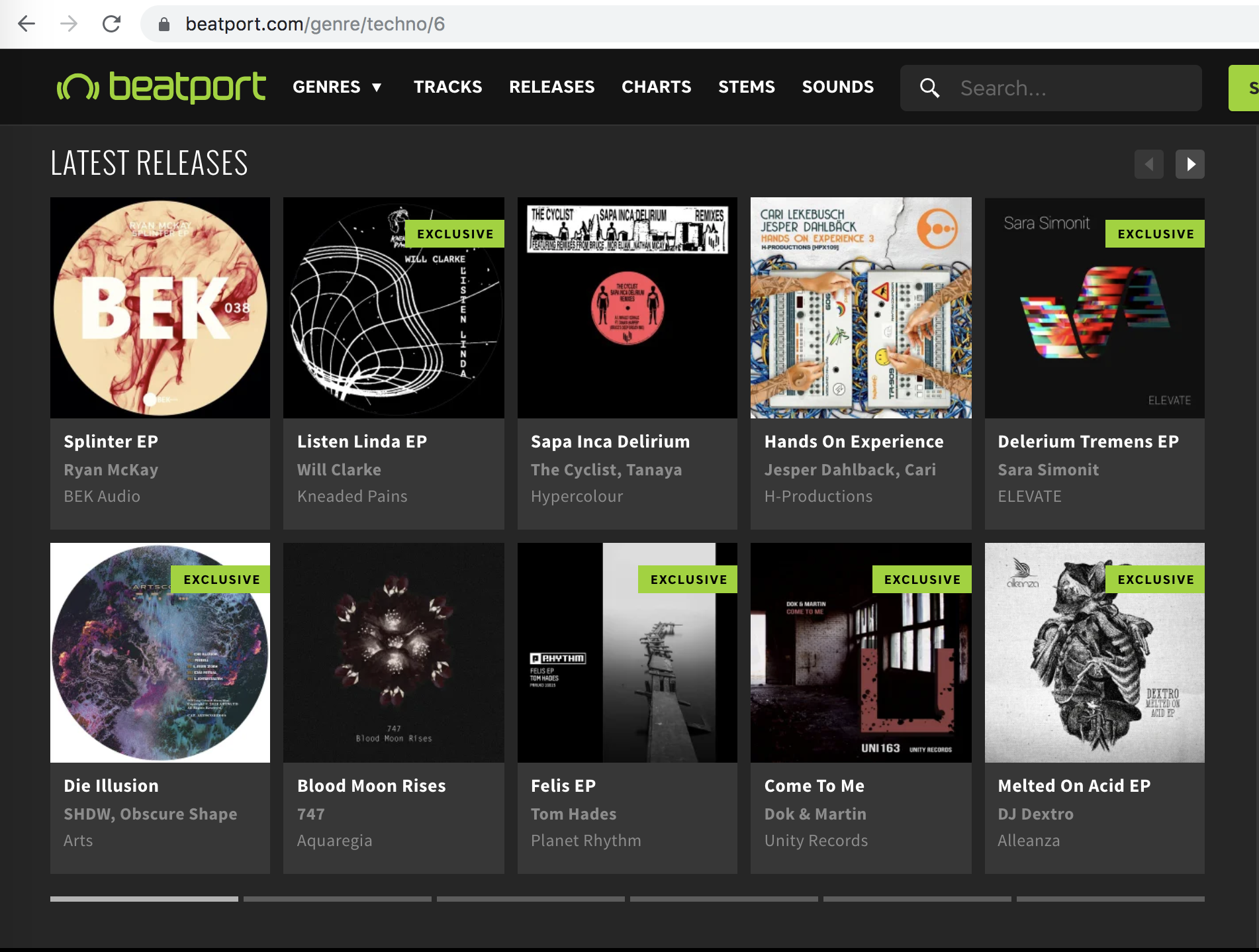
Task: Open label Unity Records
Action: (x=816, y=841)
